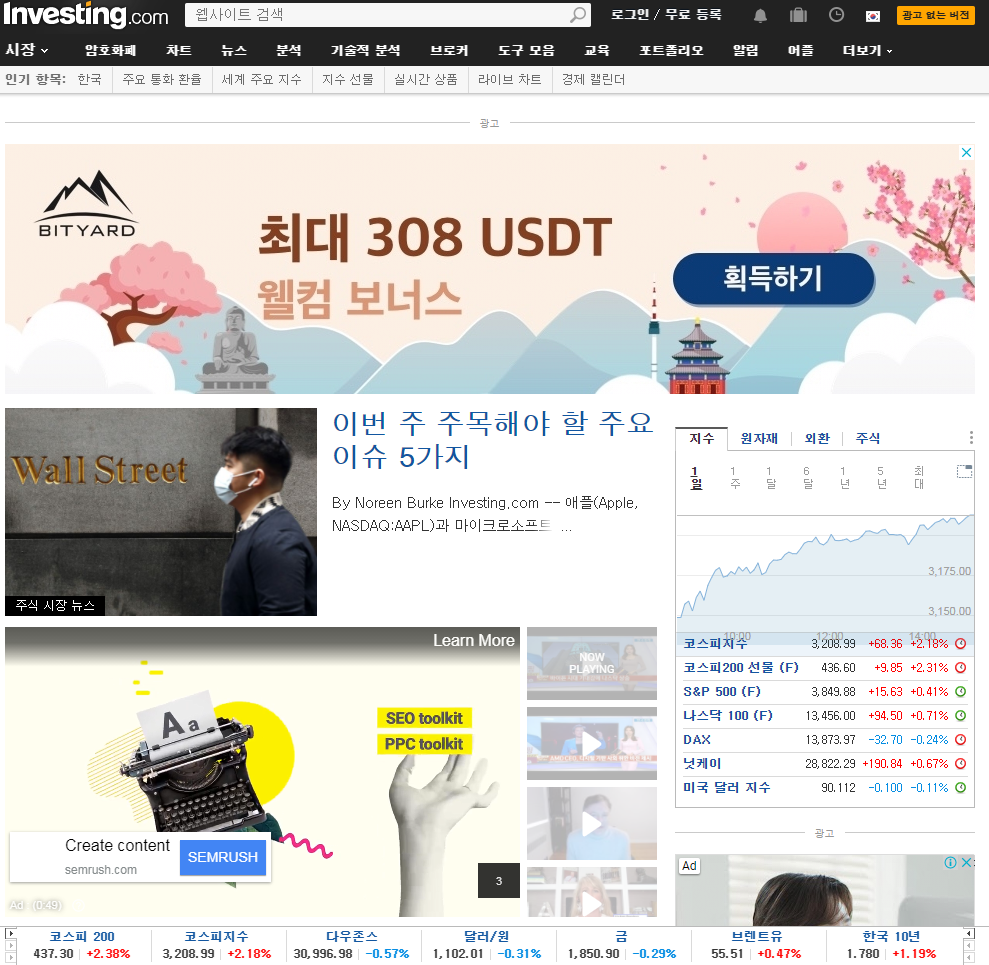Click the left-pointing arrow at the ticker bar's right end

tap(970, 933)
